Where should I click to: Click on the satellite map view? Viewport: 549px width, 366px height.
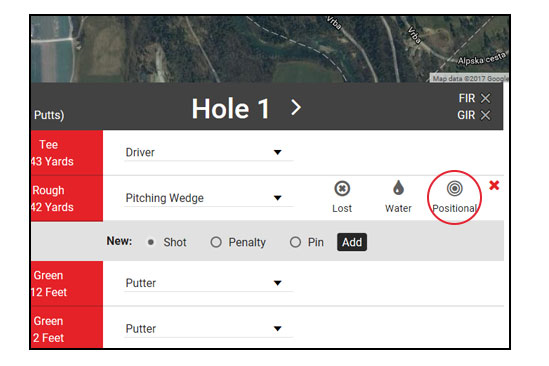[x=270, y=49]
